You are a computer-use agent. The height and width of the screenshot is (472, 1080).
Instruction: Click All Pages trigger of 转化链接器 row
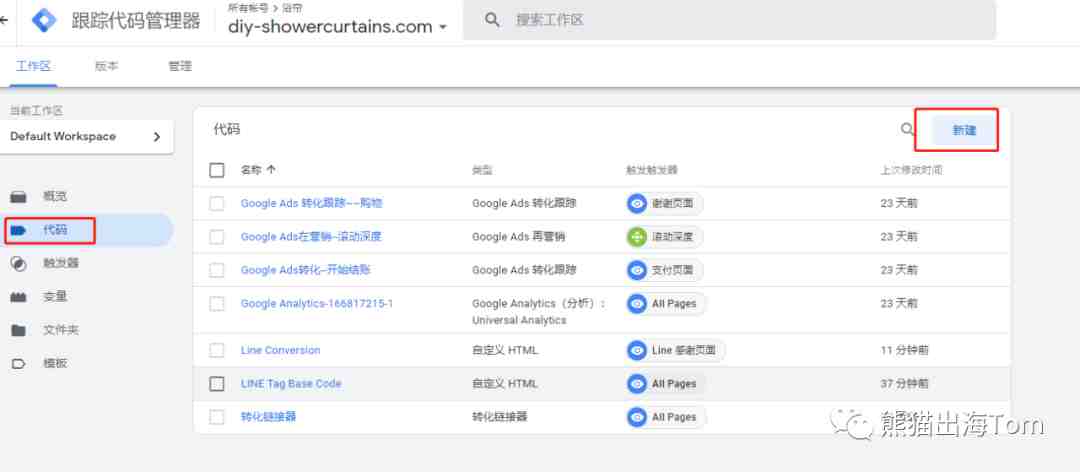(x=665, y=418)
